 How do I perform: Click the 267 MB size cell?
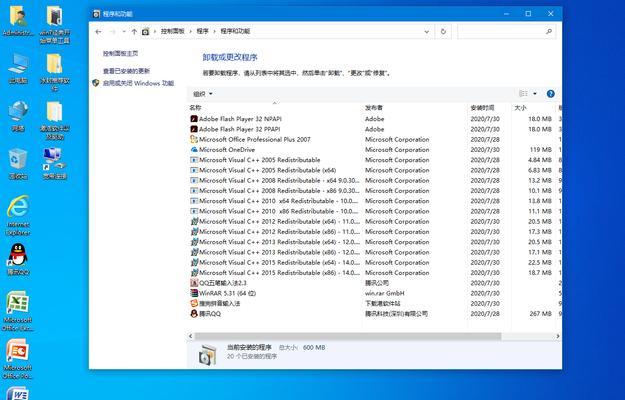[540, 314]
